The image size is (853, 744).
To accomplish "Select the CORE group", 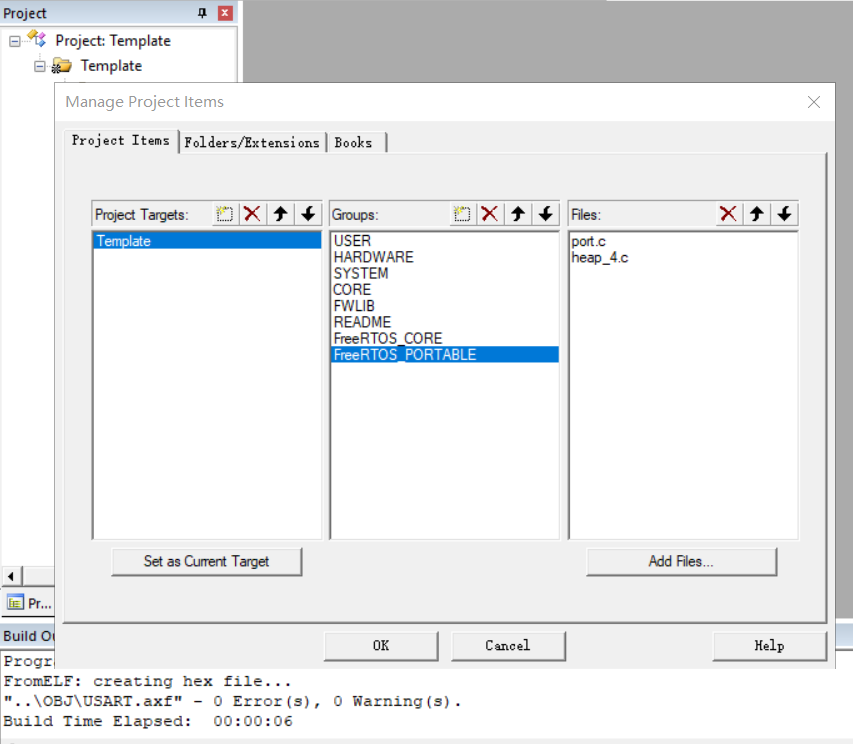I will pyautogui.click(x=444, y=290).
